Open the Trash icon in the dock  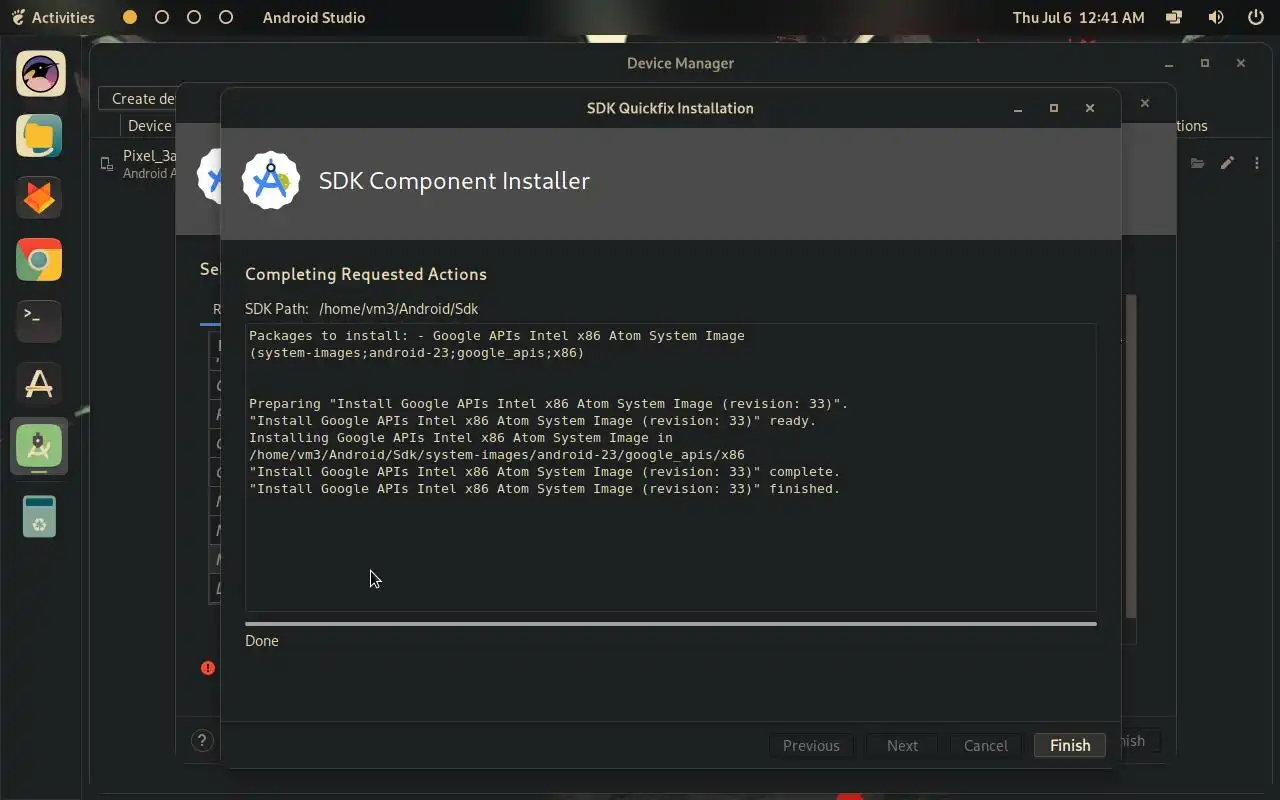[x=40, y=516]
